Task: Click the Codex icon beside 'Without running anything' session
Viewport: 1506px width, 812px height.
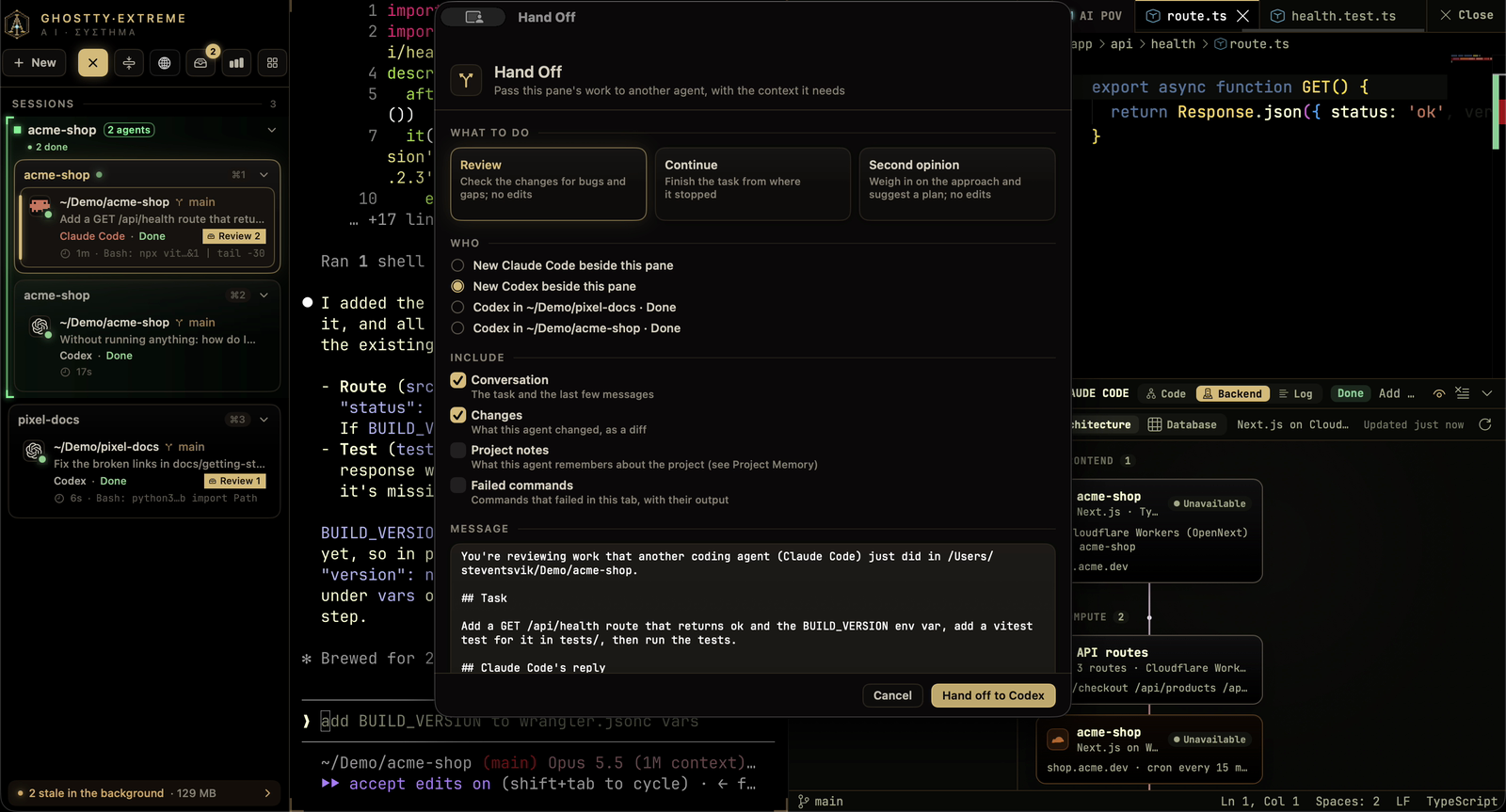Action: pyautogui.click(x=40, y=326)
